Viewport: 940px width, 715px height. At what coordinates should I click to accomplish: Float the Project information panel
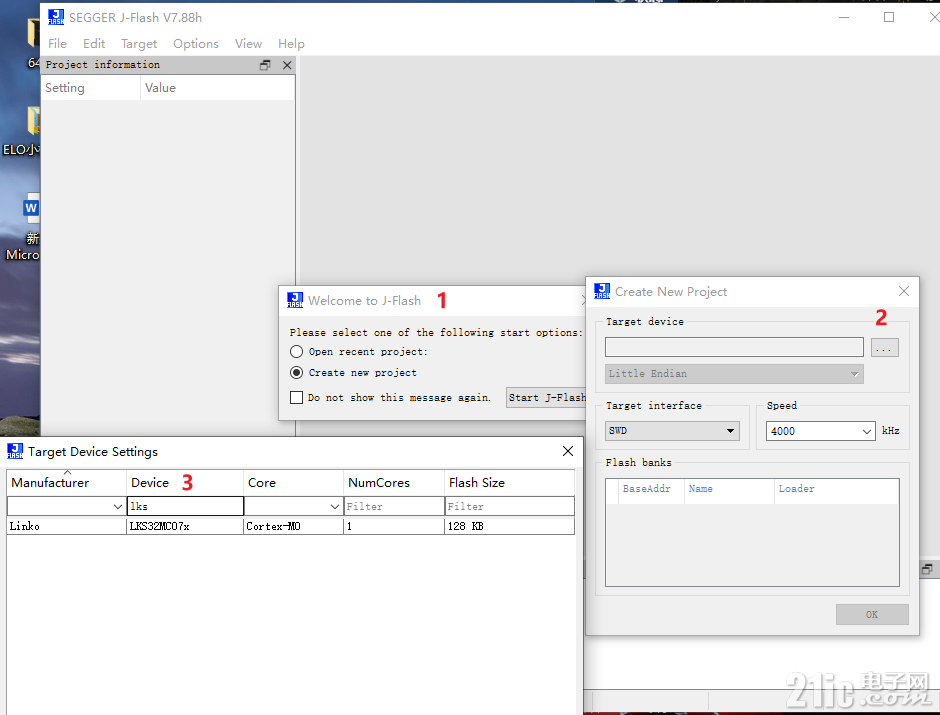tap(265, 65)
